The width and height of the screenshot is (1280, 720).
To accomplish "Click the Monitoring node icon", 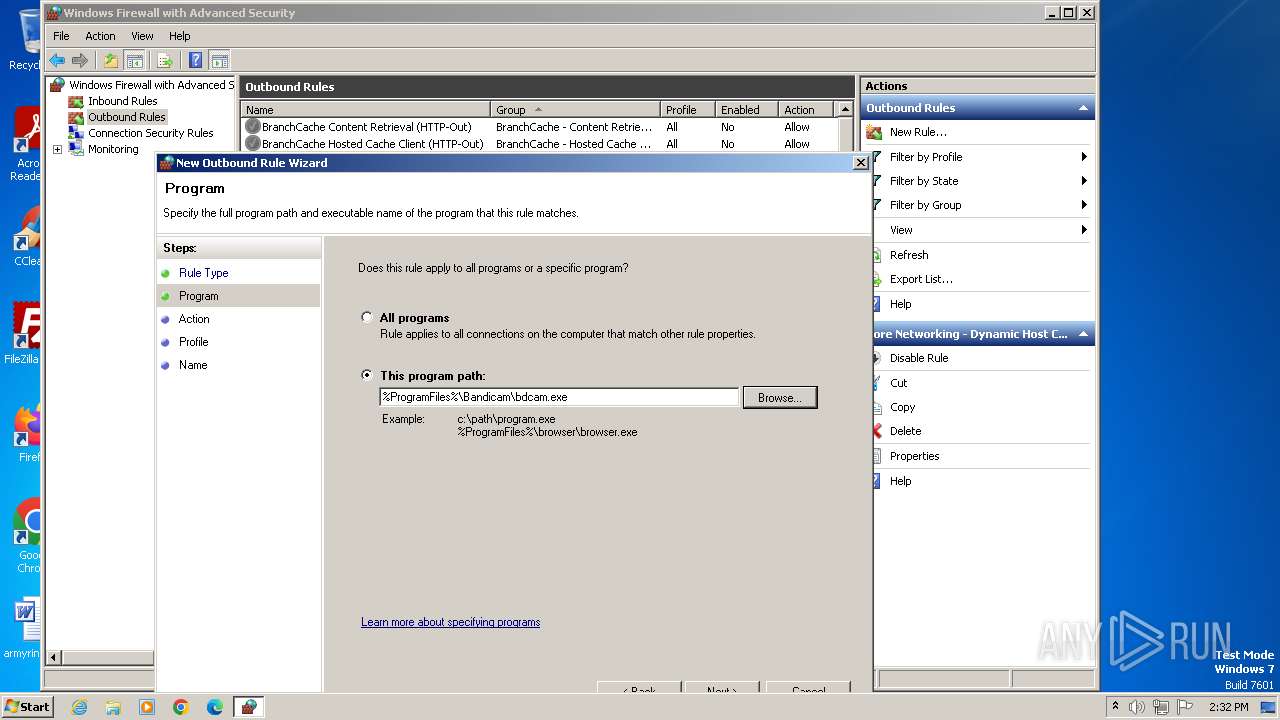I will [76, 149].
